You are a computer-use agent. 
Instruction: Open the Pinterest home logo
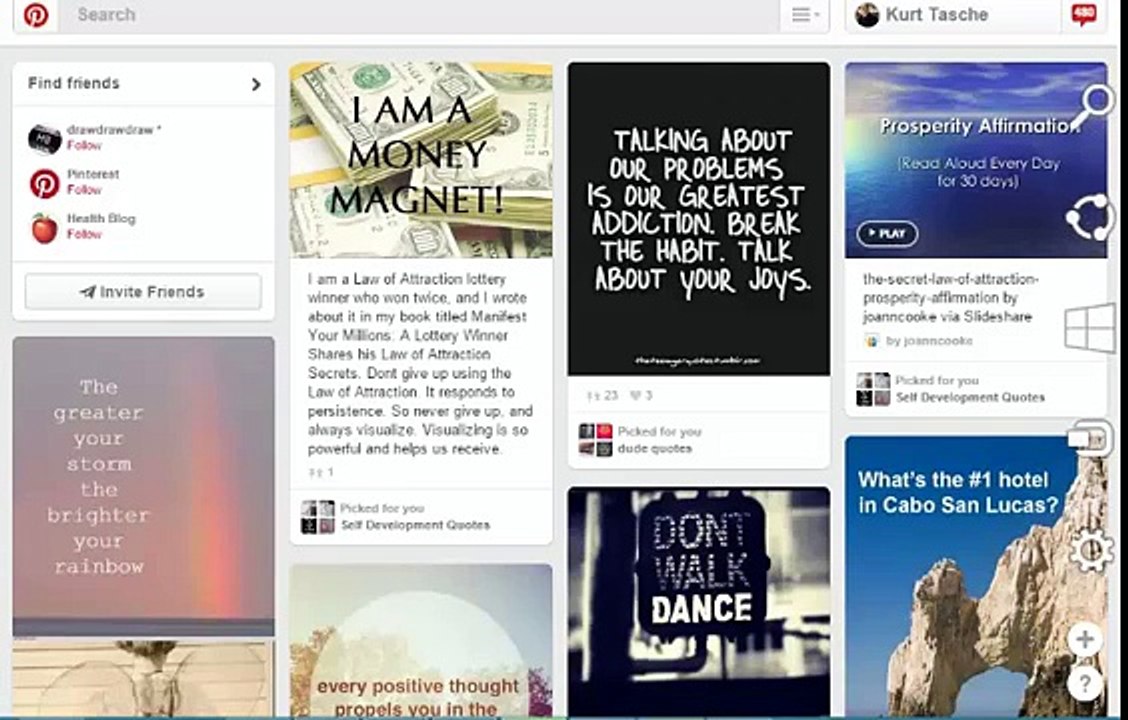tap(35, 14)
